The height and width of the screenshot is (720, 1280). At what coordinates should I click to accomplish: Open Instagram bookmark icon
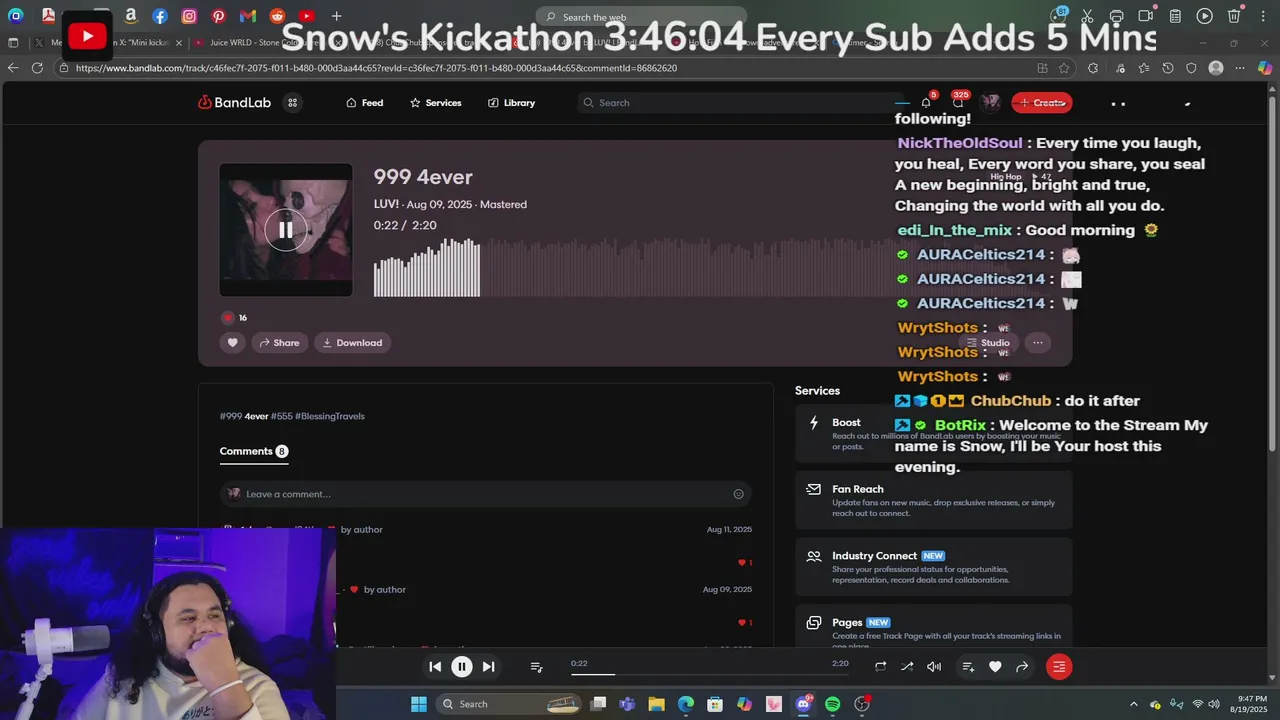coord(189,16)
